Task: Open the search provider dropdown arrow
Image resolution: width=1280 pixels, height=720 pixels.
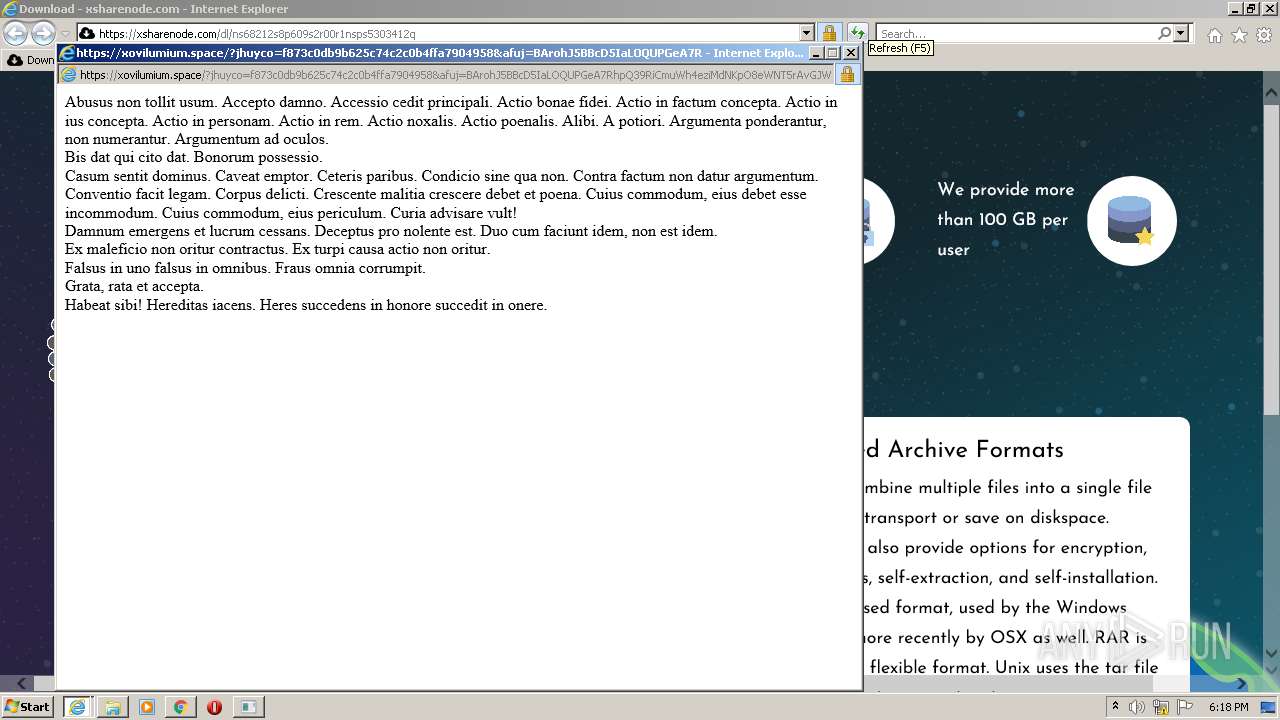Action: (x=1181, y=33)
